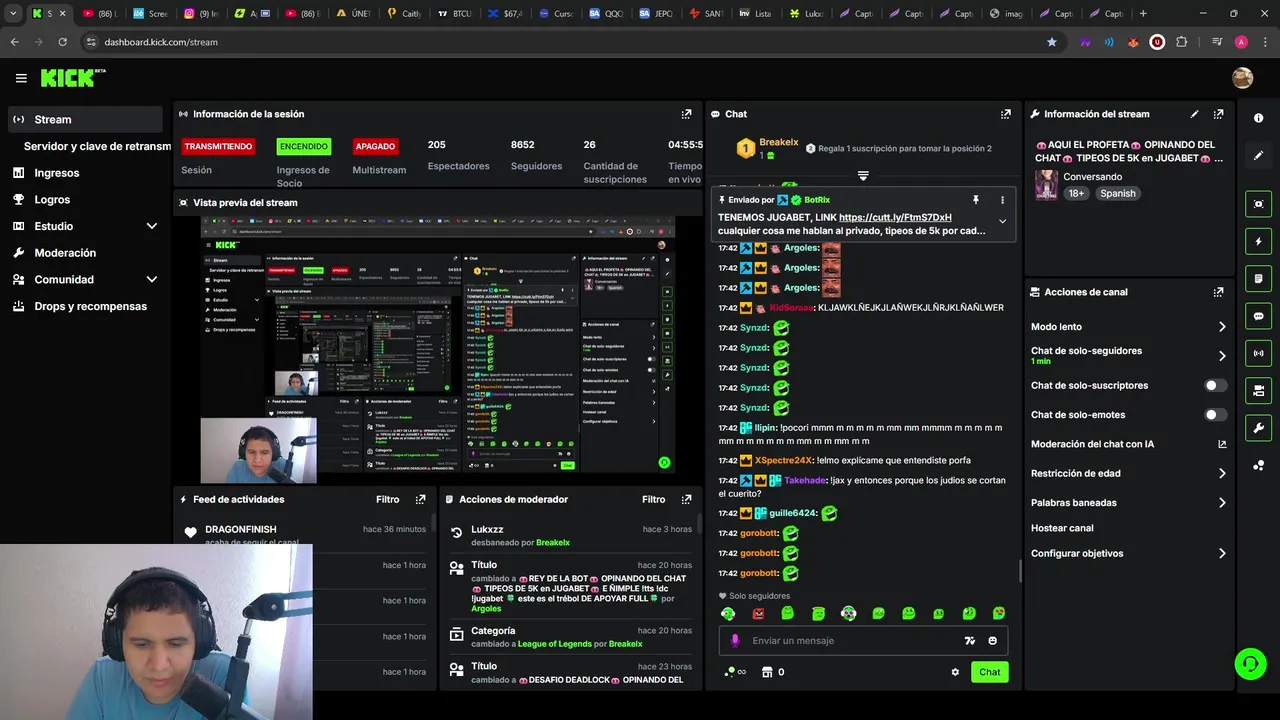Pop out the Chat panel

(x=1005, y=114)
